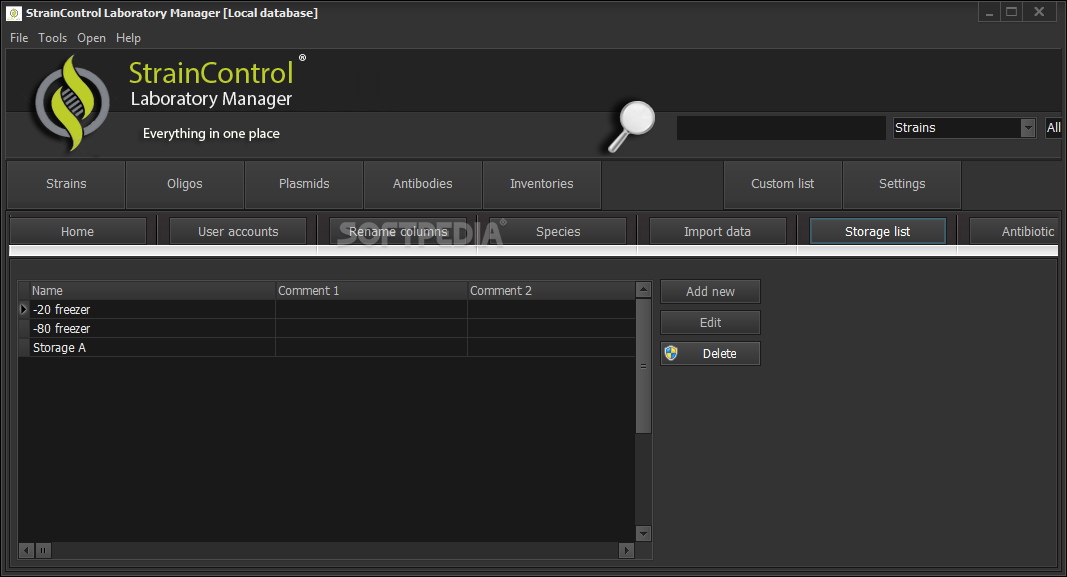Select the Storage list page
The width and height of the screenshot is (1067, 577).
(x=878, y=231)
